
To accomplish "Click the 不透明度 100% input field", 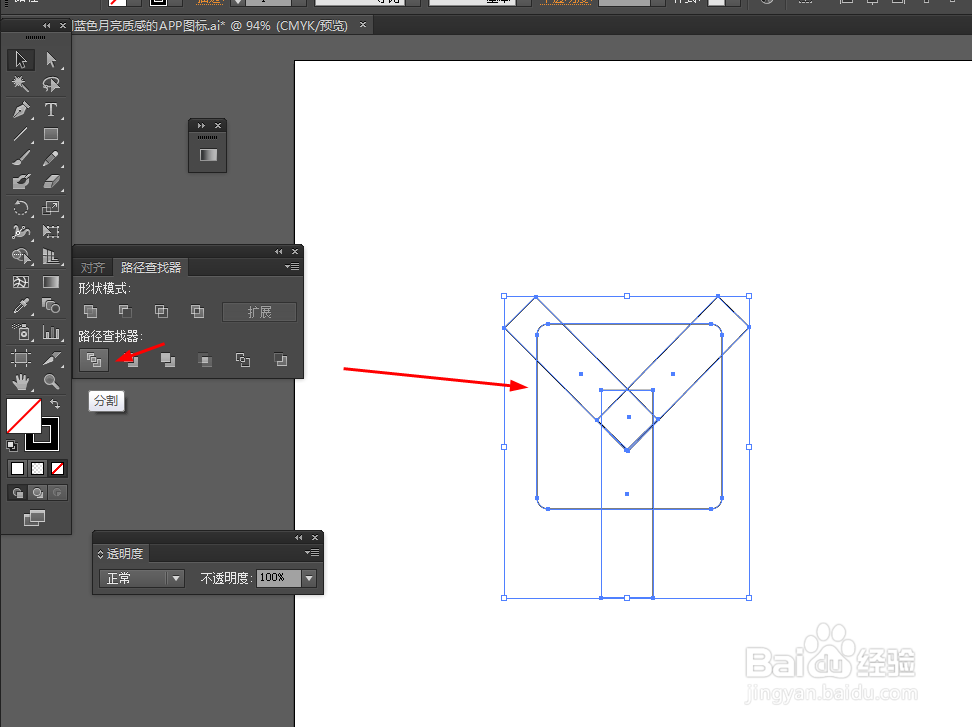I will point(278,578).
